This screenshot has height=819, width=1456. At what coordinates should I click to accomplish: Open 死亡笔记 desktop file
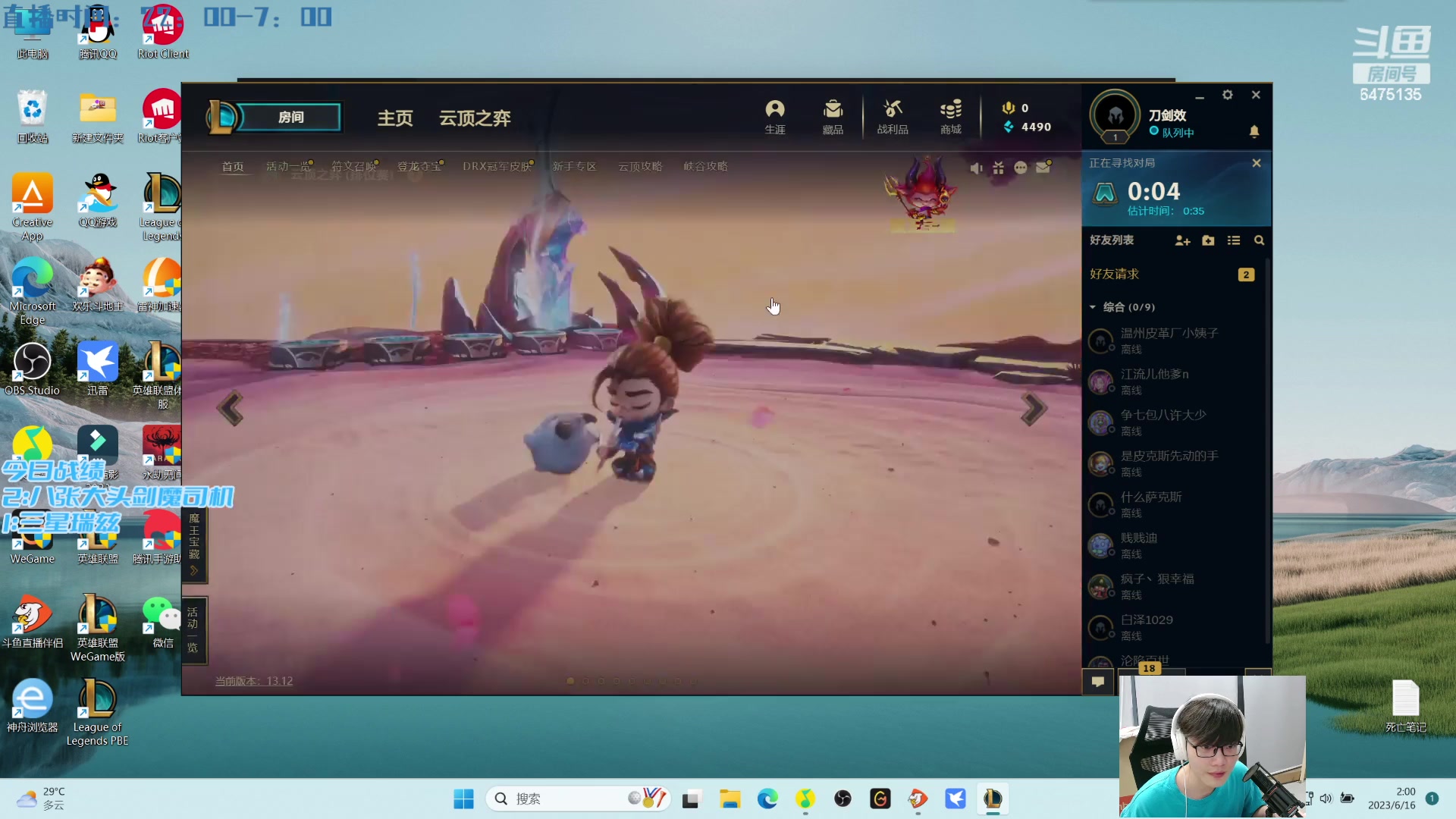point(1406,707)
